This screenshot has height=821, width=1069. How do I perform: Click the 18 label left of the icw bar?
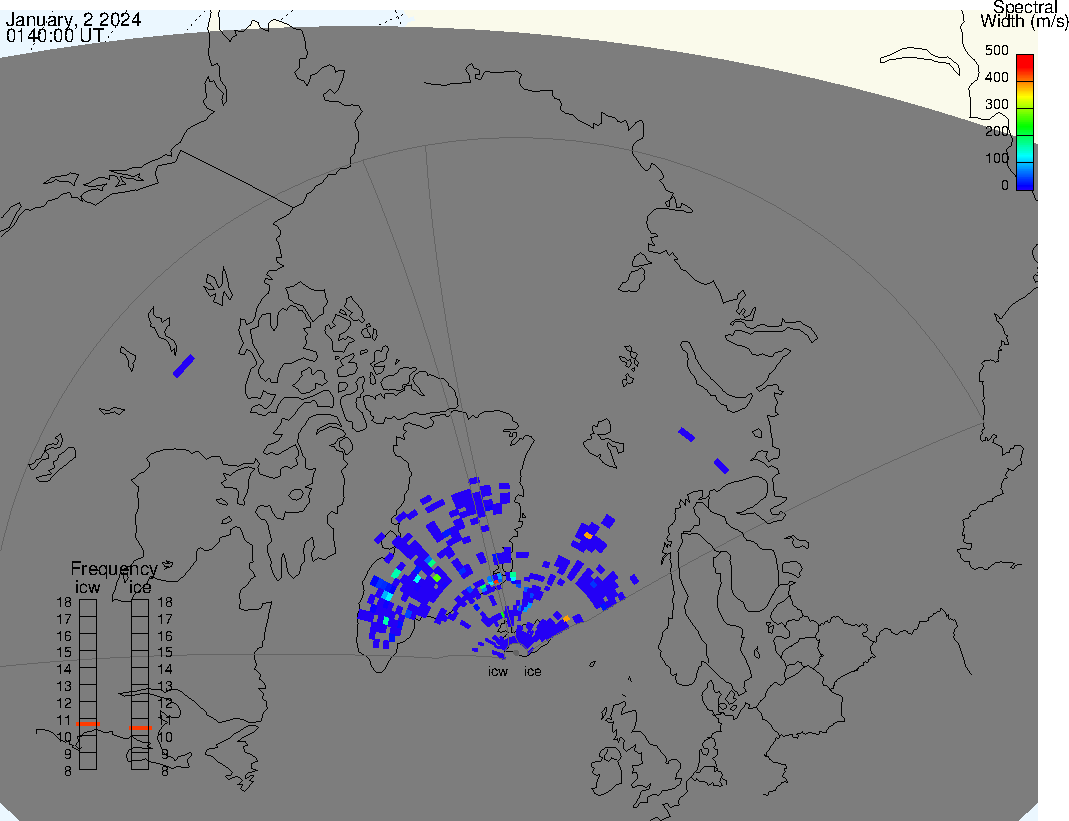point(64,603)
